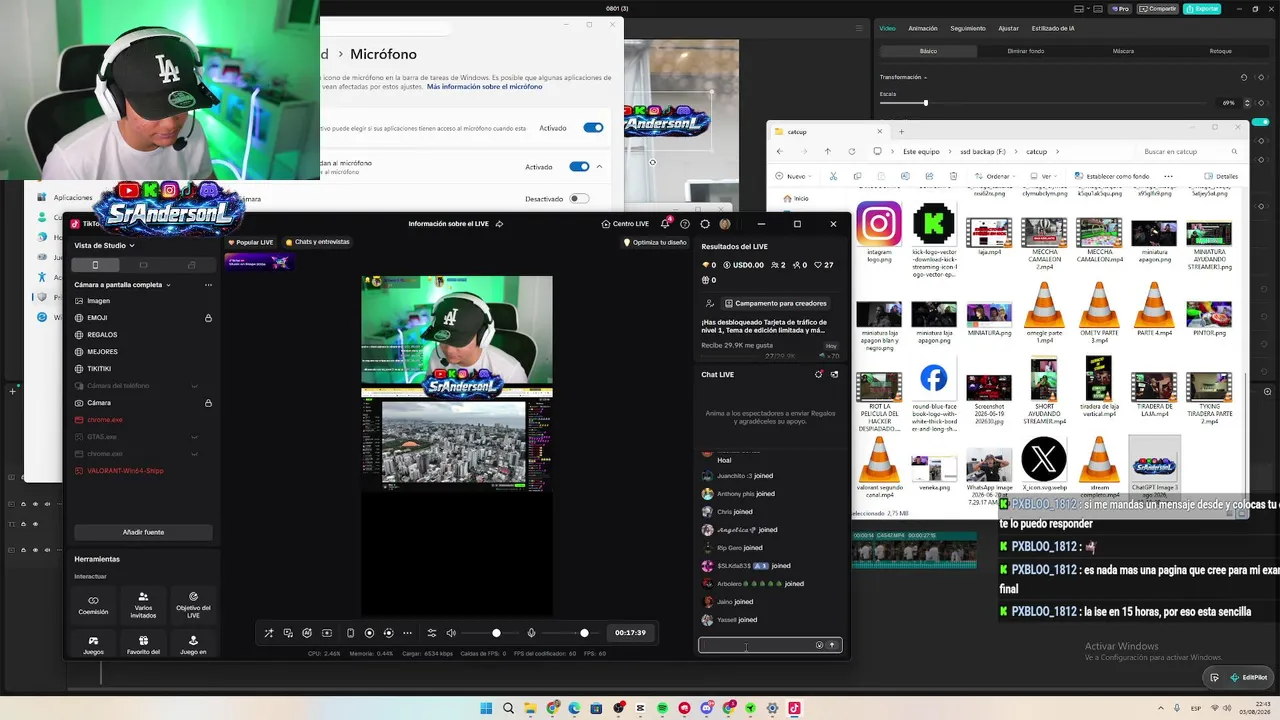Open the Spotify icon in the taskbar
Viewport: 1280px width, 720px height.
[663, 708]
